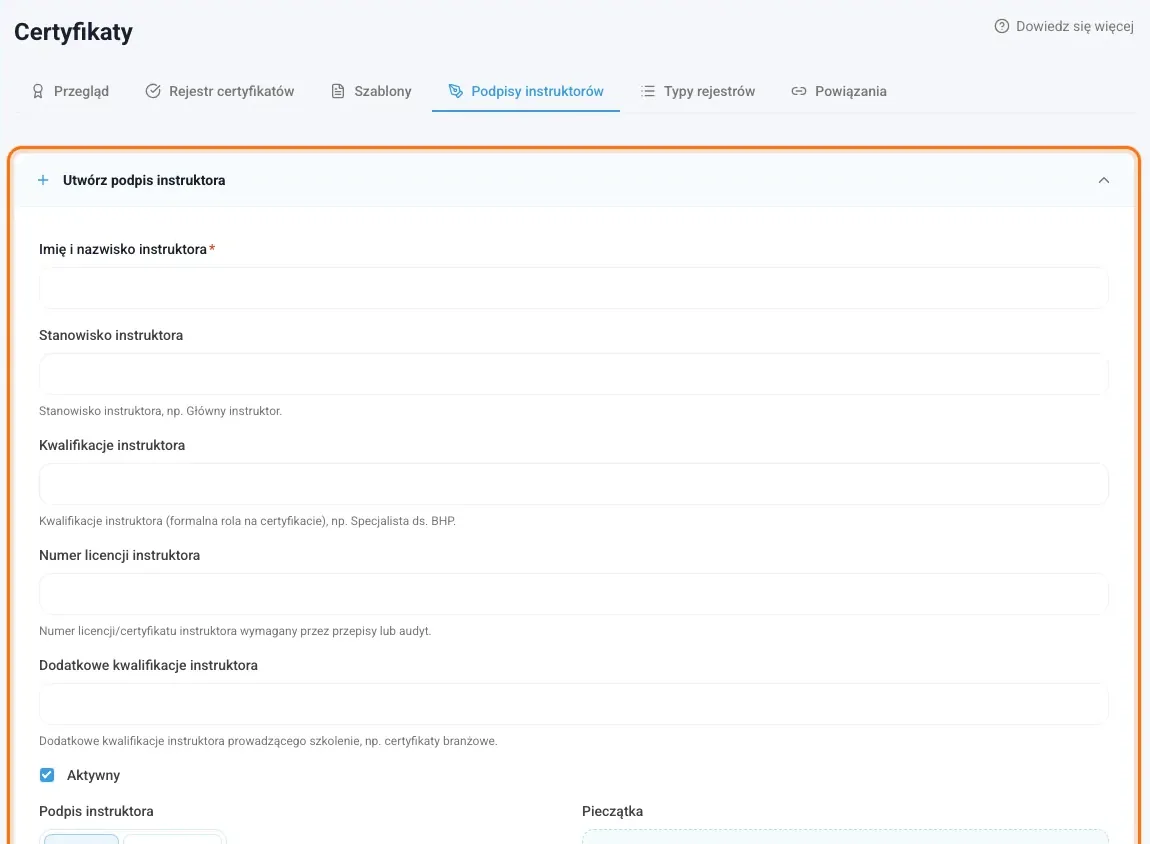This screenshot has width=1150, height=844.
Task: Click the Podpis instruktora label
Action: point(96,811)
